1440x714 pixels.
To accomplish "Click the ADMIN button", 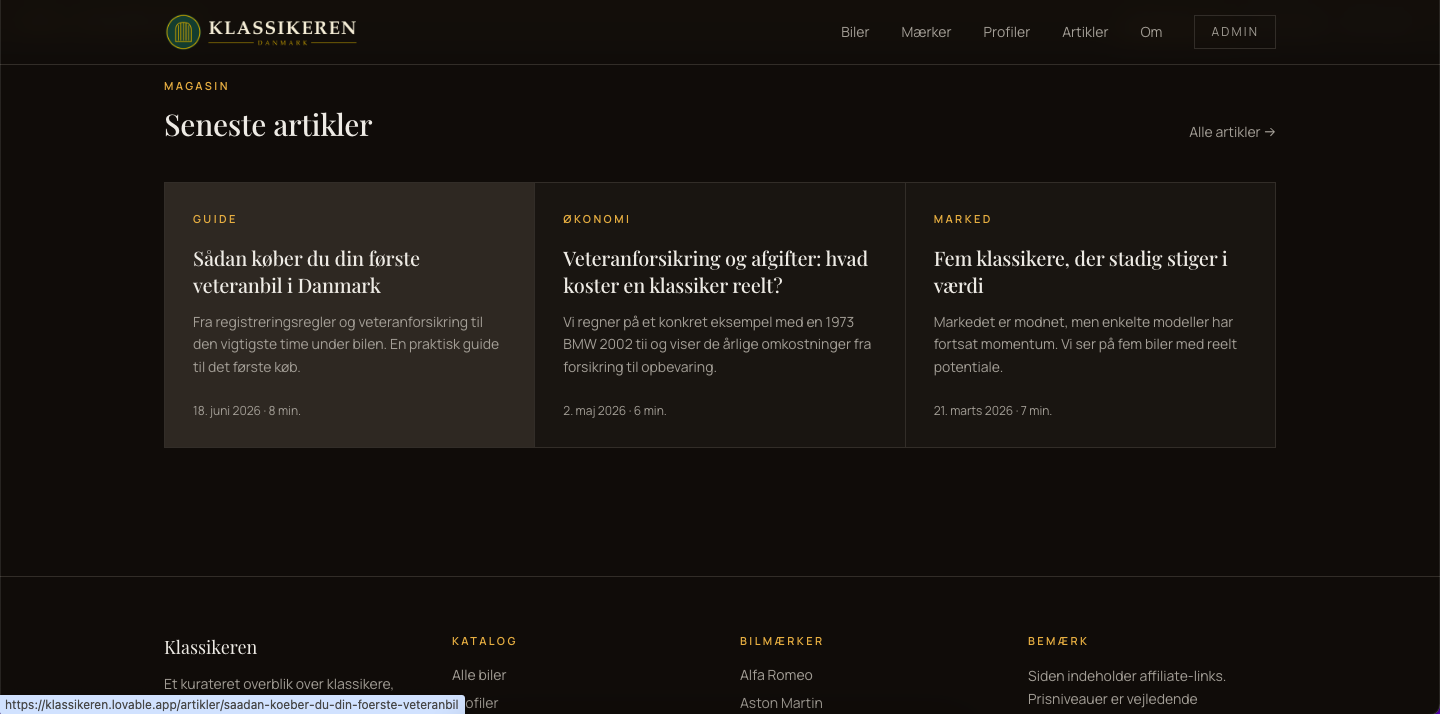I will tap(1235, 32).
